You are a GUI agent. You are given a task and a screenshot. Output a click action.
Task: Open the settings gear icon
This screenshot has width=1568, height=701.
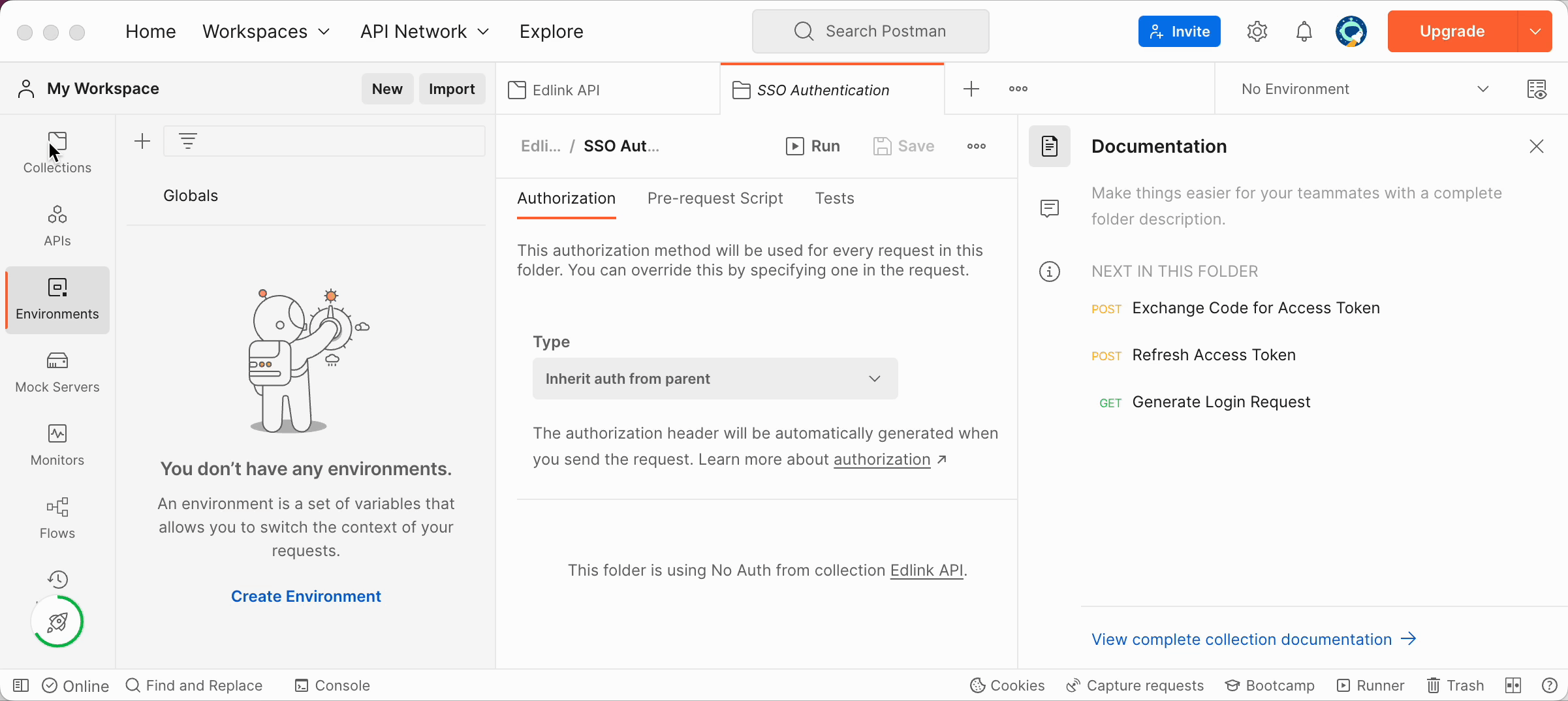coord(1257,31)
